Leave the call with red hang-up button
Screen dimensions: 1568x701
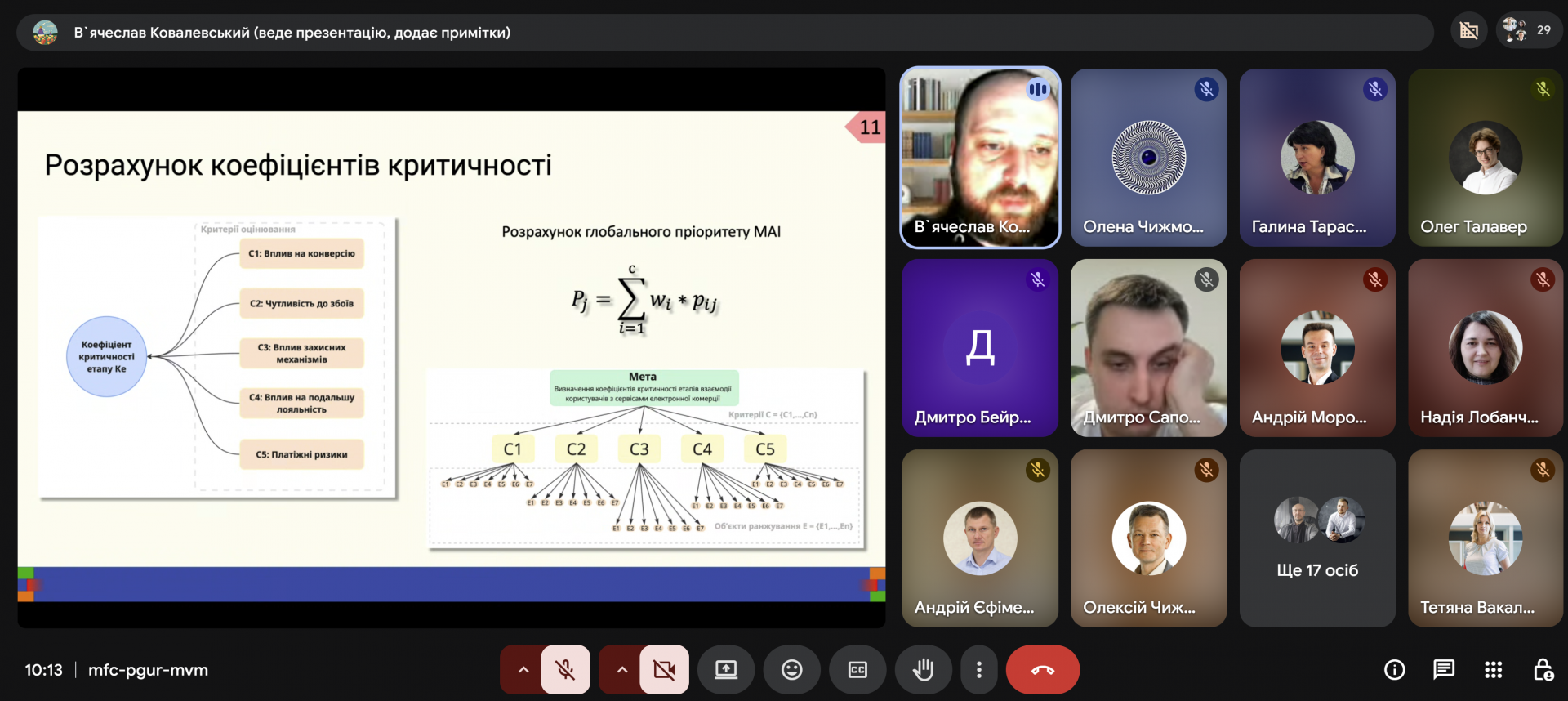(x=1042, y=670)
